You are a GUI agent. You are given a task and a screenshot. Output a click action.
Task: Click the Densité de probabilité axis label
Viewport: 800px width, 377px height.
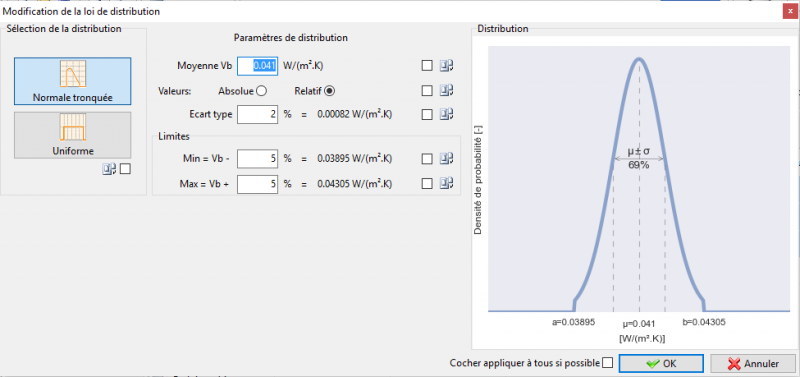tap(478, 180)
